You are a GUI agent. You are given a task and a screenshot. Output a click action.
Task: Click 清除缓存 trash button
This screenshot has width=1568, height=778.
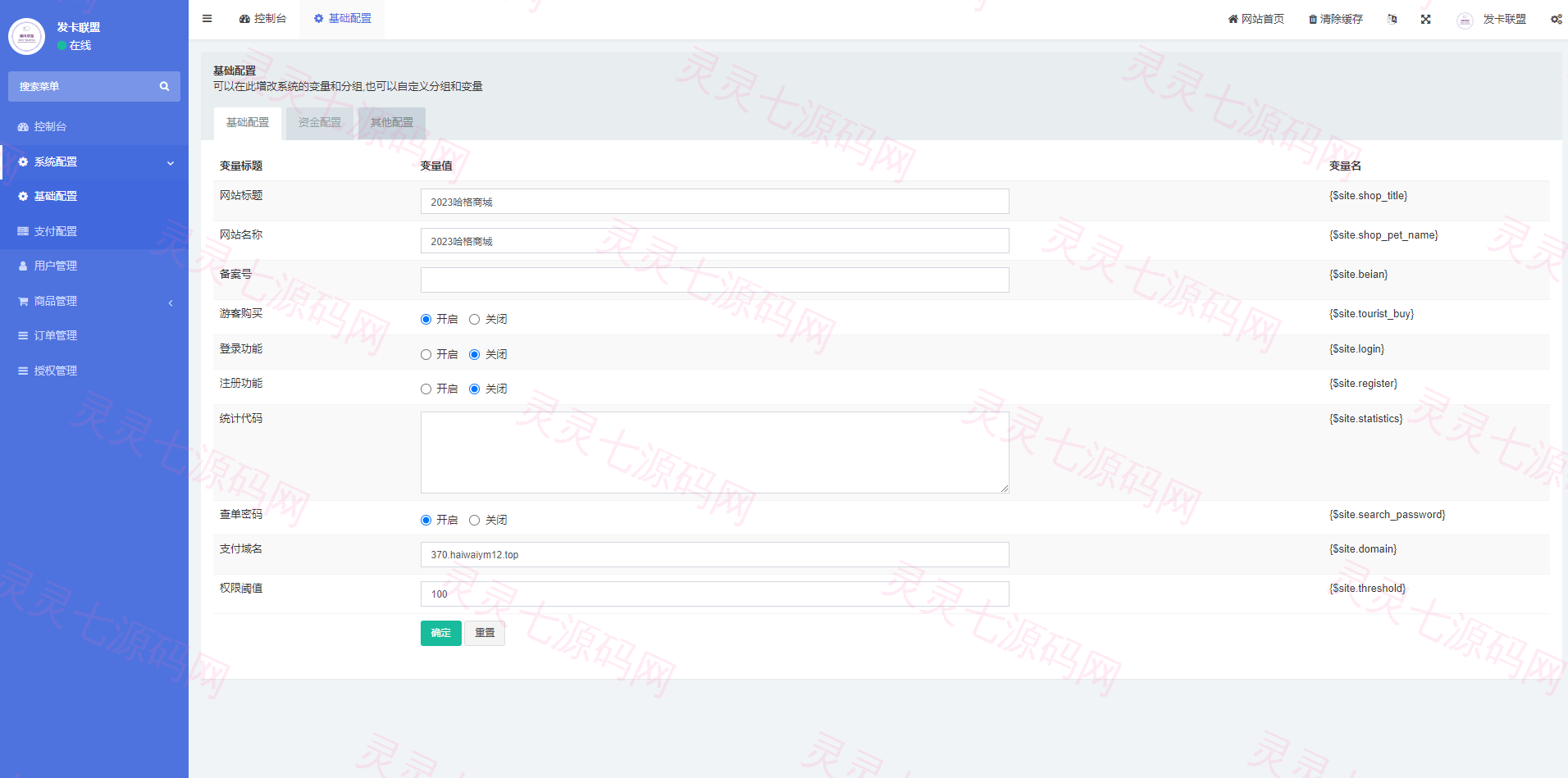(1335, 19)
